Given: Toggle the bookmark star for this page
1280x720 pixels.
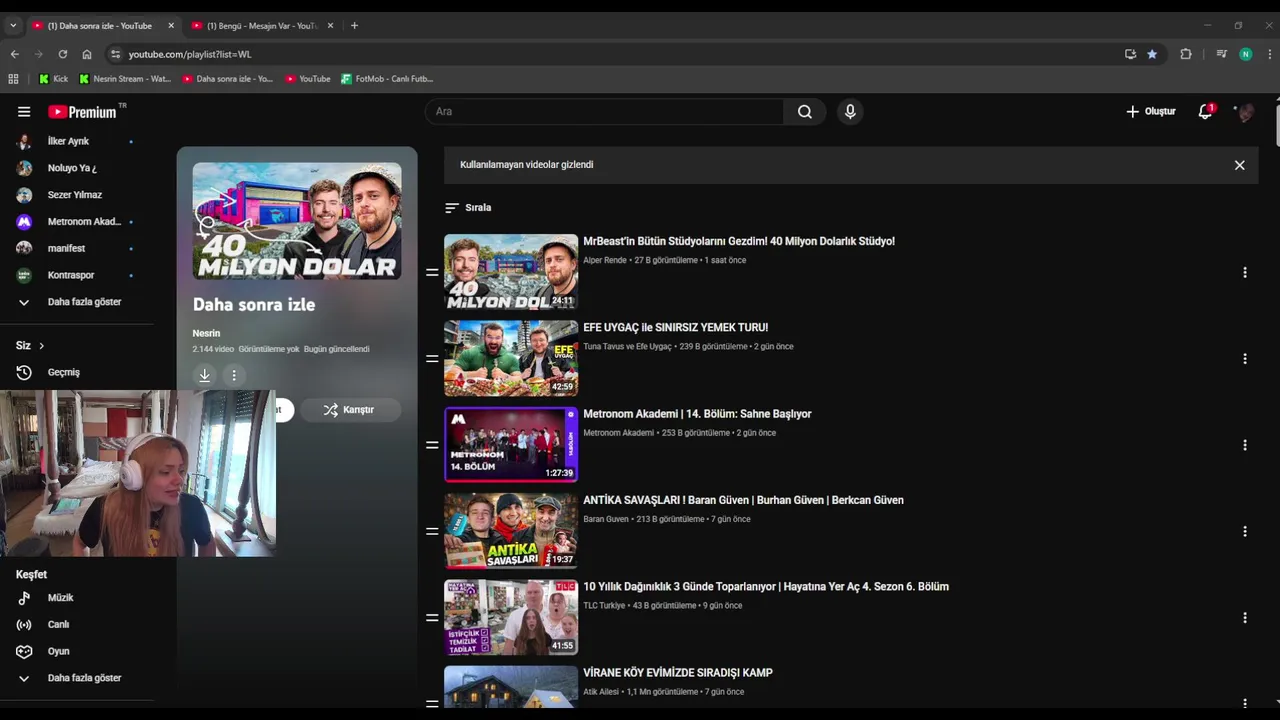Looking at the screenshot, I should tap(1152, 54).
